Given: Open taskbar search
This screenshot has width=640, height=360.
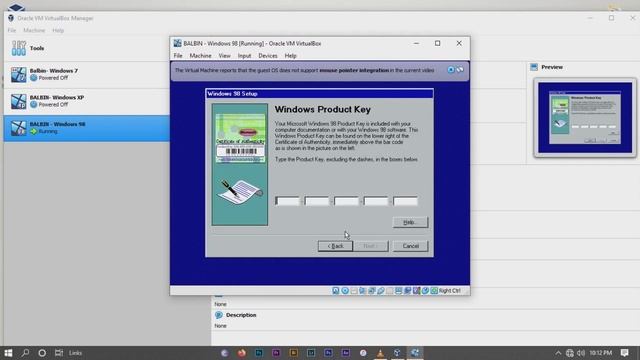Looking at the screenshot, I should [x=25, y=353].
